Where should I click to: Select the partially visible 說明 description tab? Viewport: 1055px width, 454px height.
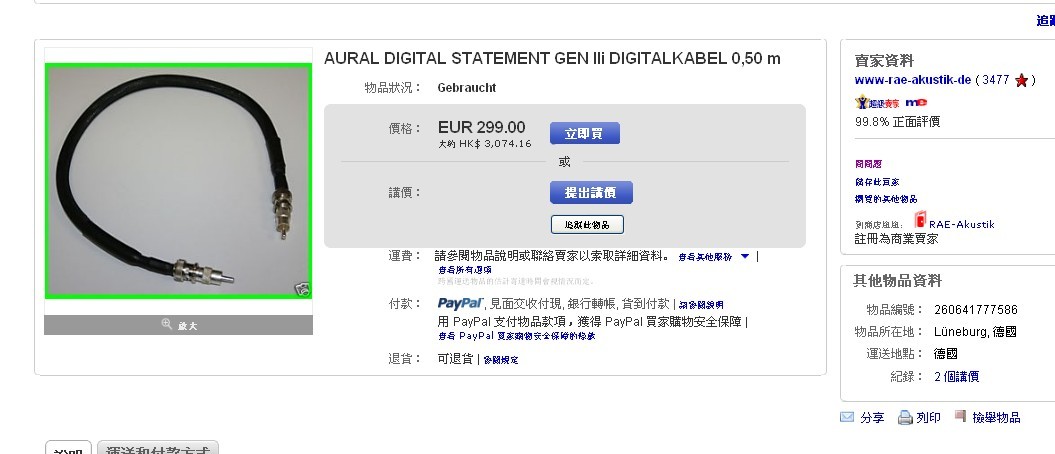point(68,448)
